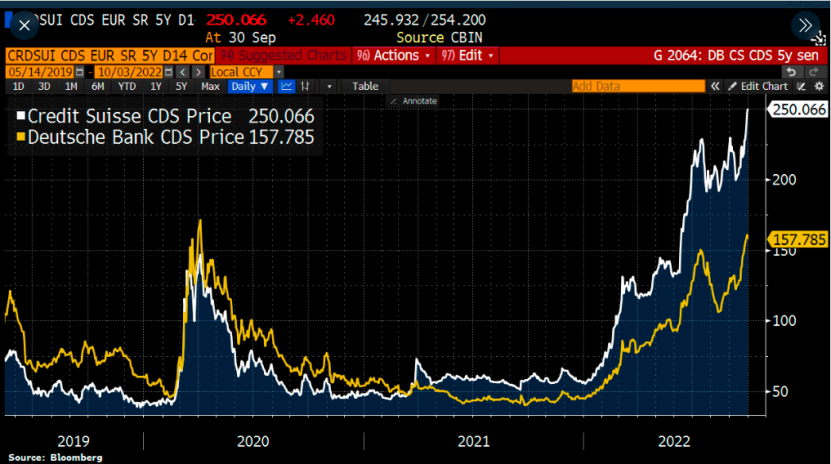Viewport: 831px width, 464px height.
Task: Click the 157.785 yellow axis value label
Action: pos(798,239)
